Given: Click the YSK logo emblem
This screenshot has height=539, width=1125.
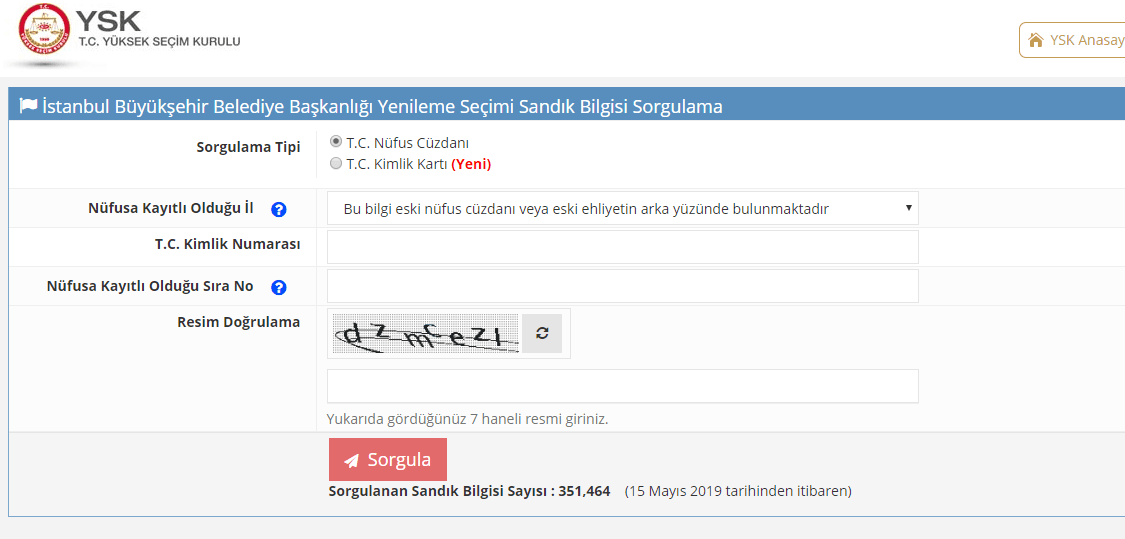Looking at the screenshot, I should pyautogui.click(x=44, y=30).
